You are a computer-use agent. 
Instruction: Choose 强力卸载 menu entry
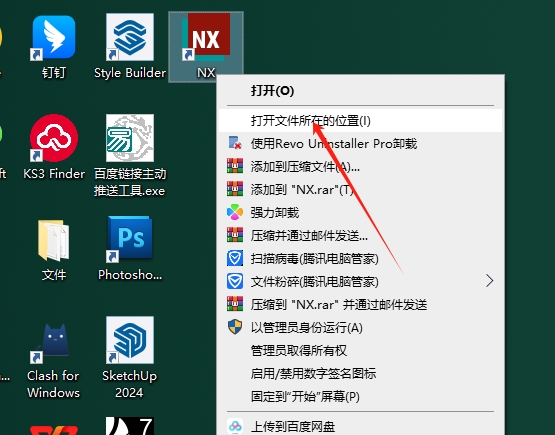point(360,212)
